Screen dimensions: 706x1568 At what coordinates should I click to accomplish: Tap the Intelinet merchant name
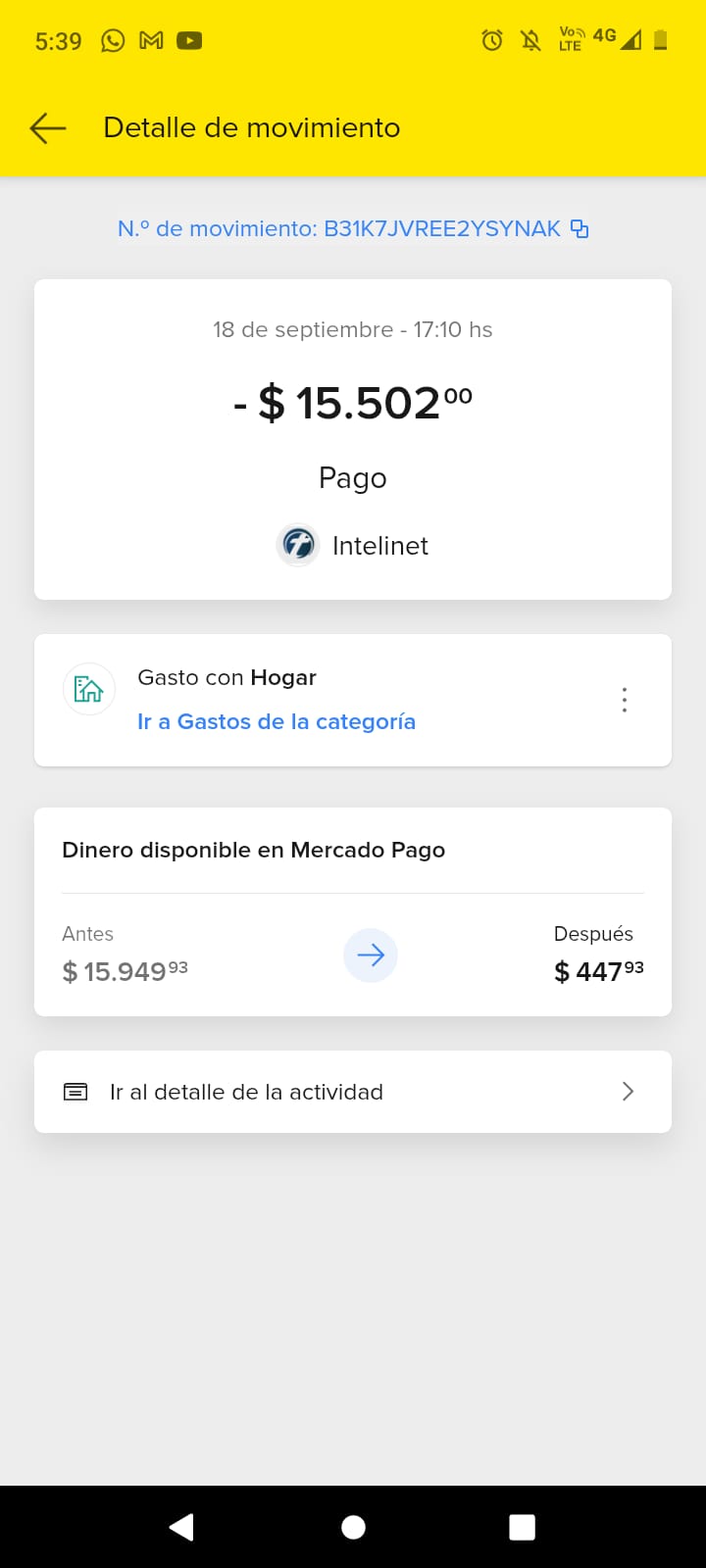pyautogui.click(x=380, y=546)
